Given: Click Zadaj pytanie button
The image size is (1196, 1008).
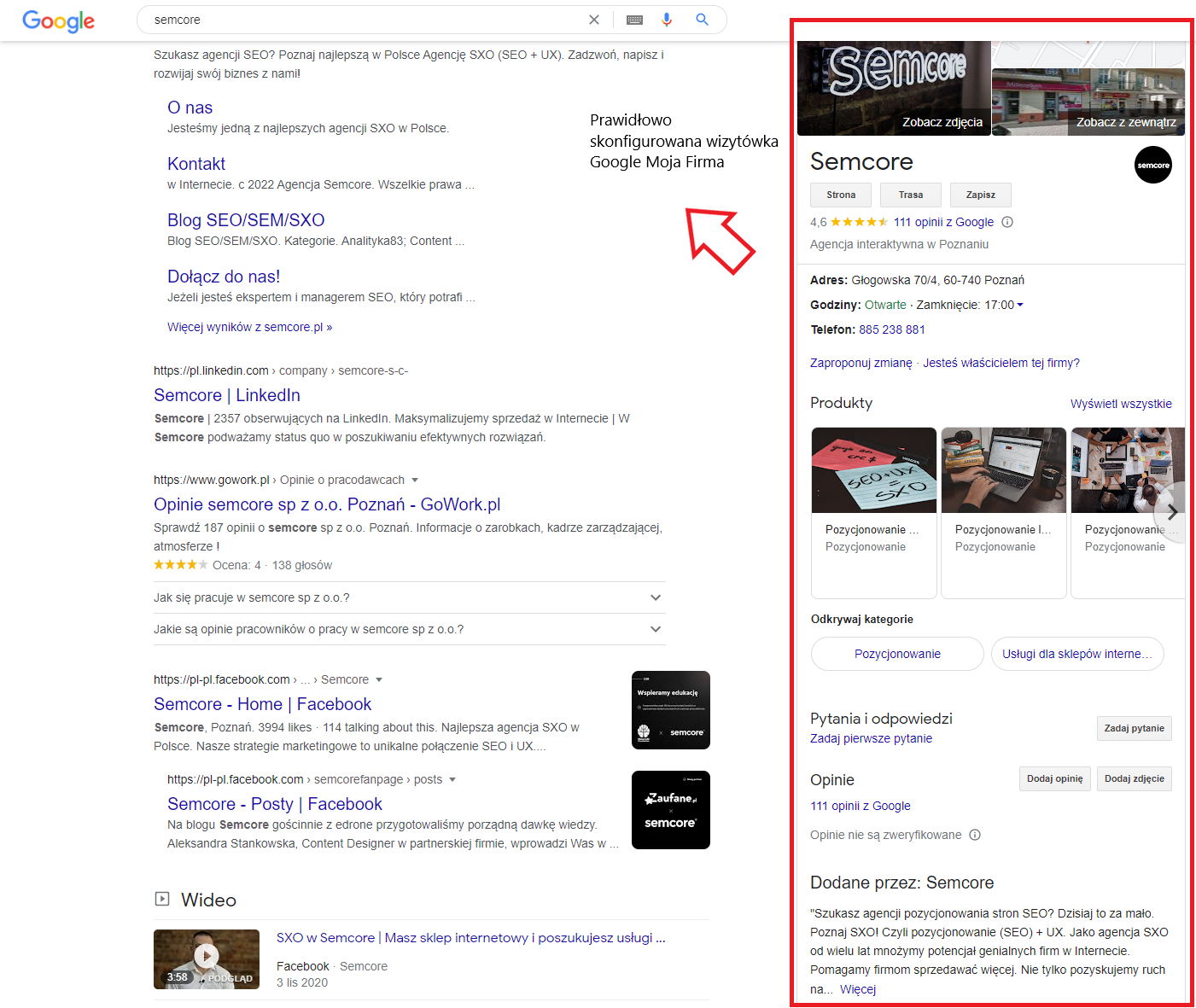Looking at the screenshot, I should click(x=1134, y=728).
